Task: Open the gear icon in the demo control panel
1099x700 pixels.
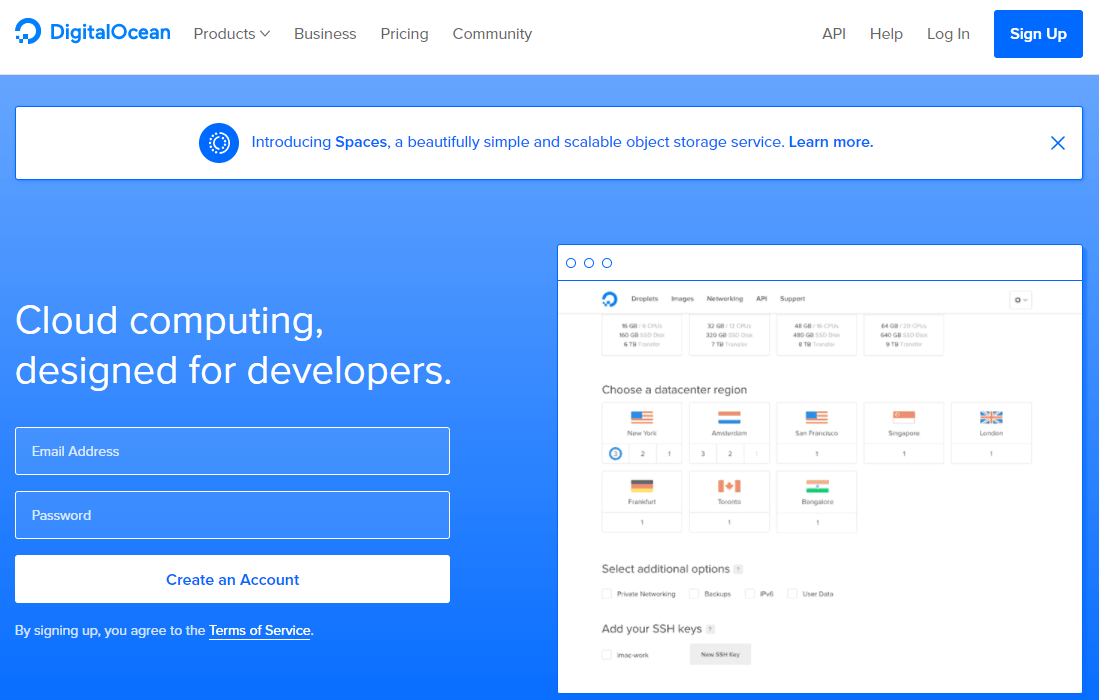Action: (1019, 299)
